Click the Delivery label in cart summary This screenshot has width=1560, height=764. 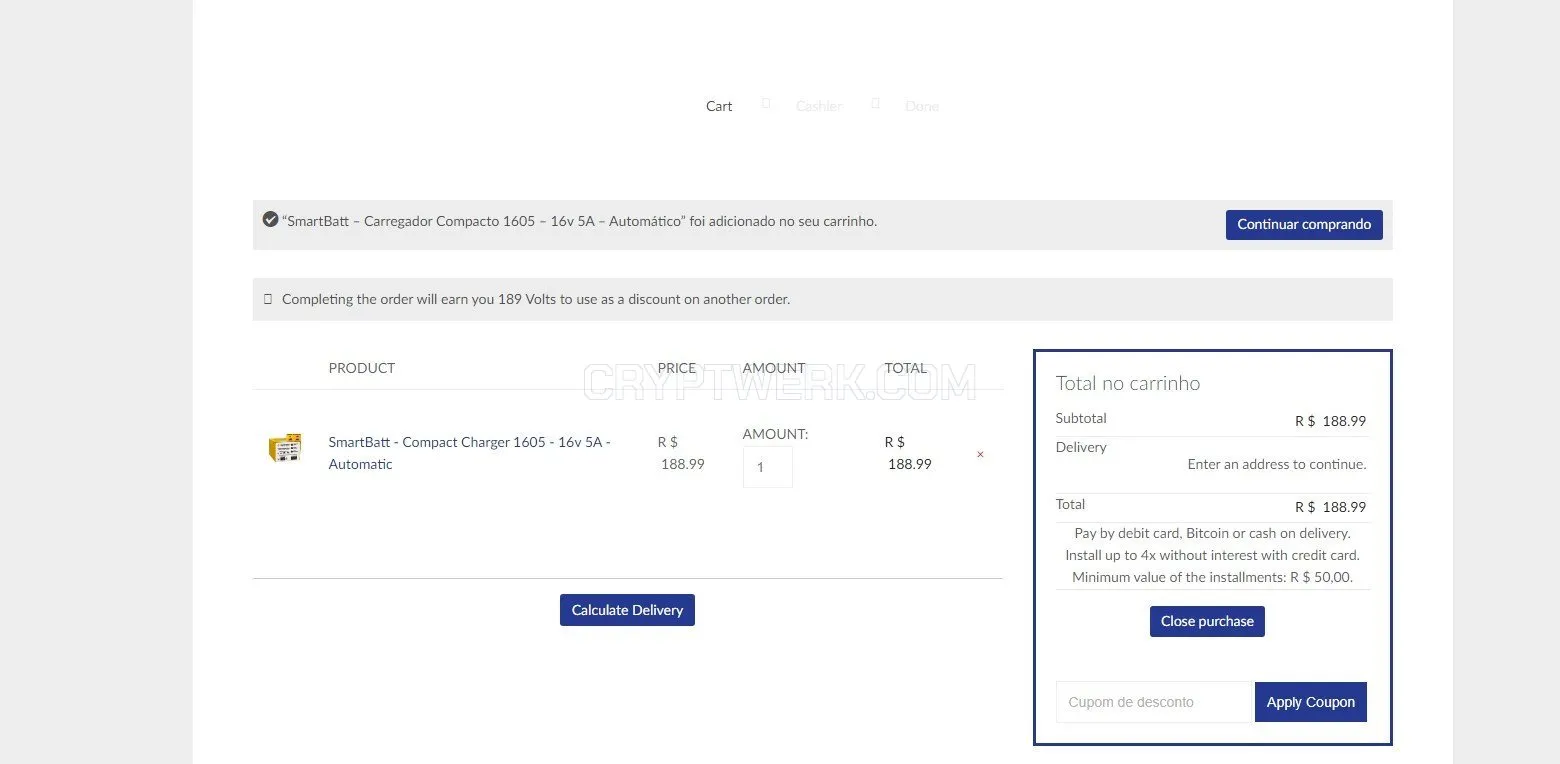[1081, 447]
